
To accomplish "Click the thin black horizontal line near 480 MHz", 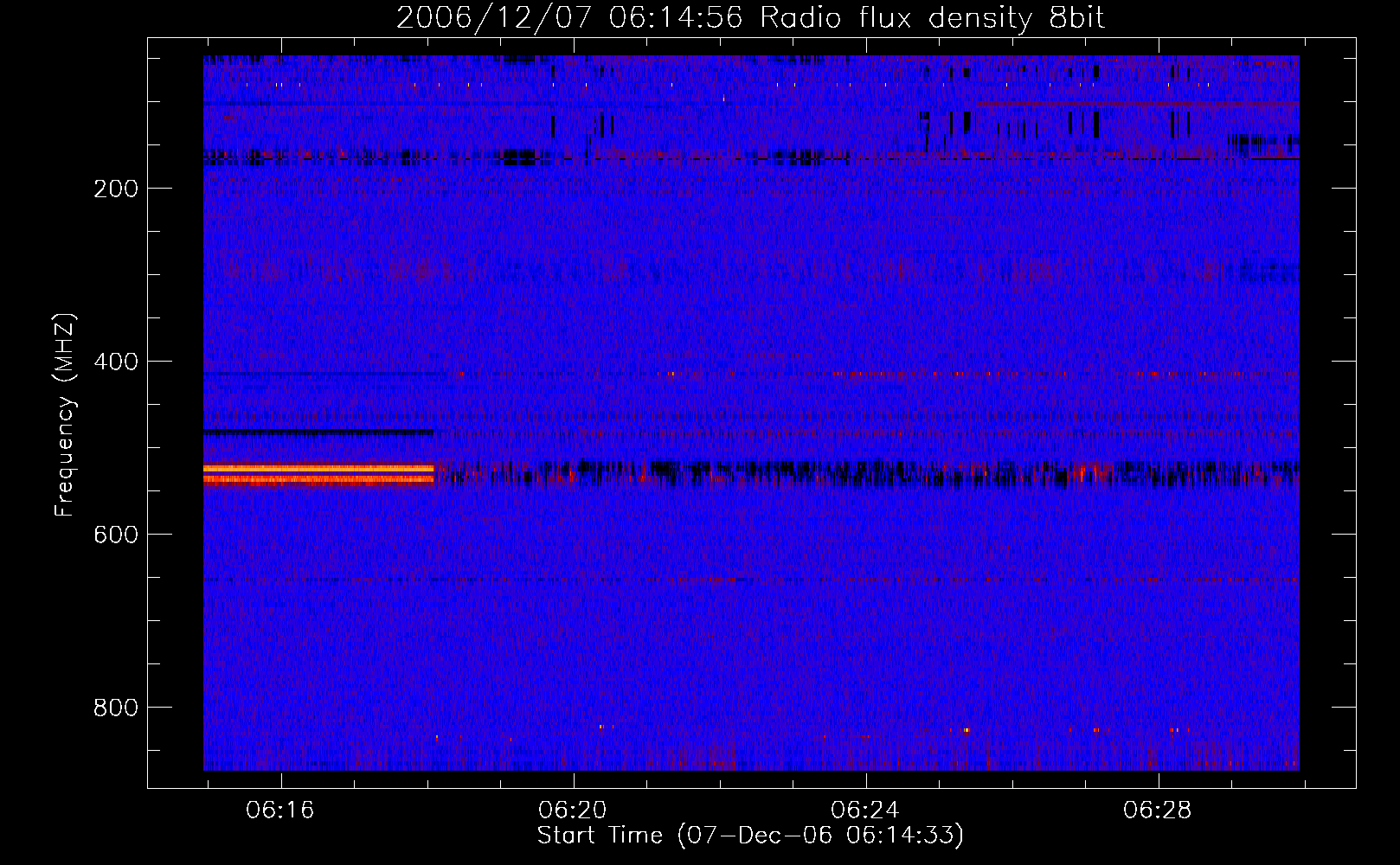I will [x=318, y=431].
